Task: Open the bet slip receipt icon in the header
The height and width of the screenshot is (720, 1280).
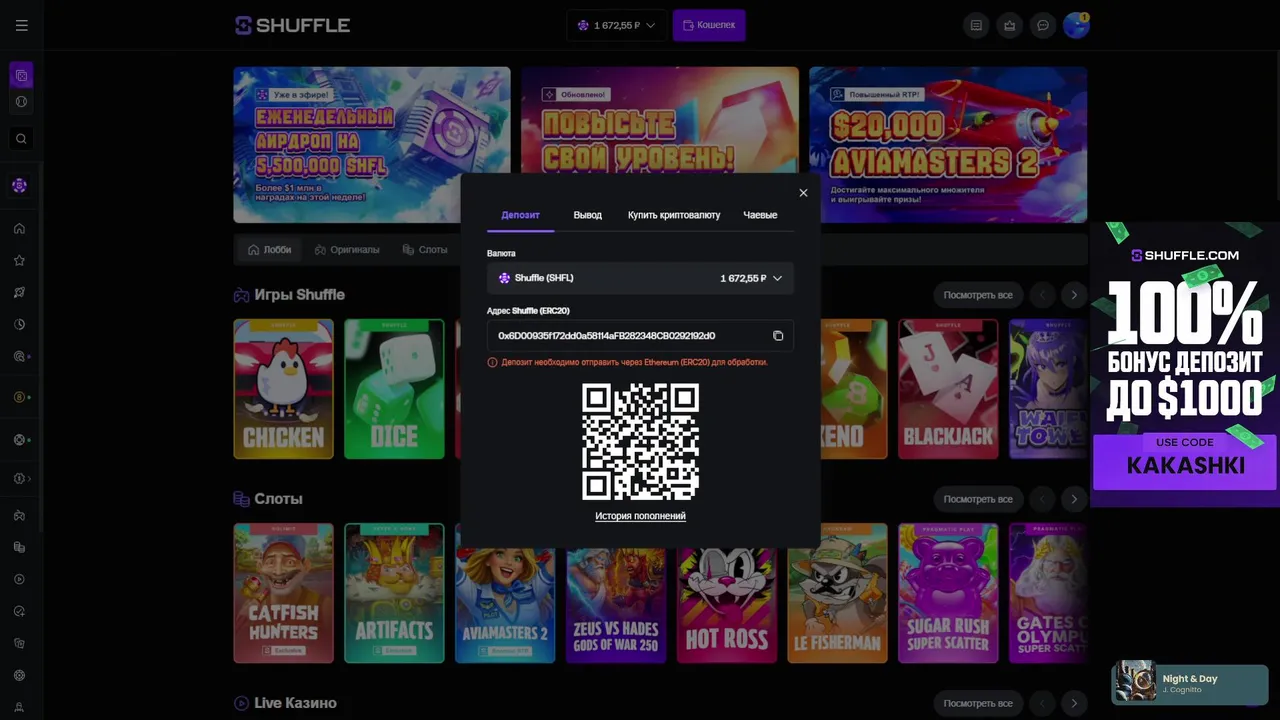Action: point(976,25)
